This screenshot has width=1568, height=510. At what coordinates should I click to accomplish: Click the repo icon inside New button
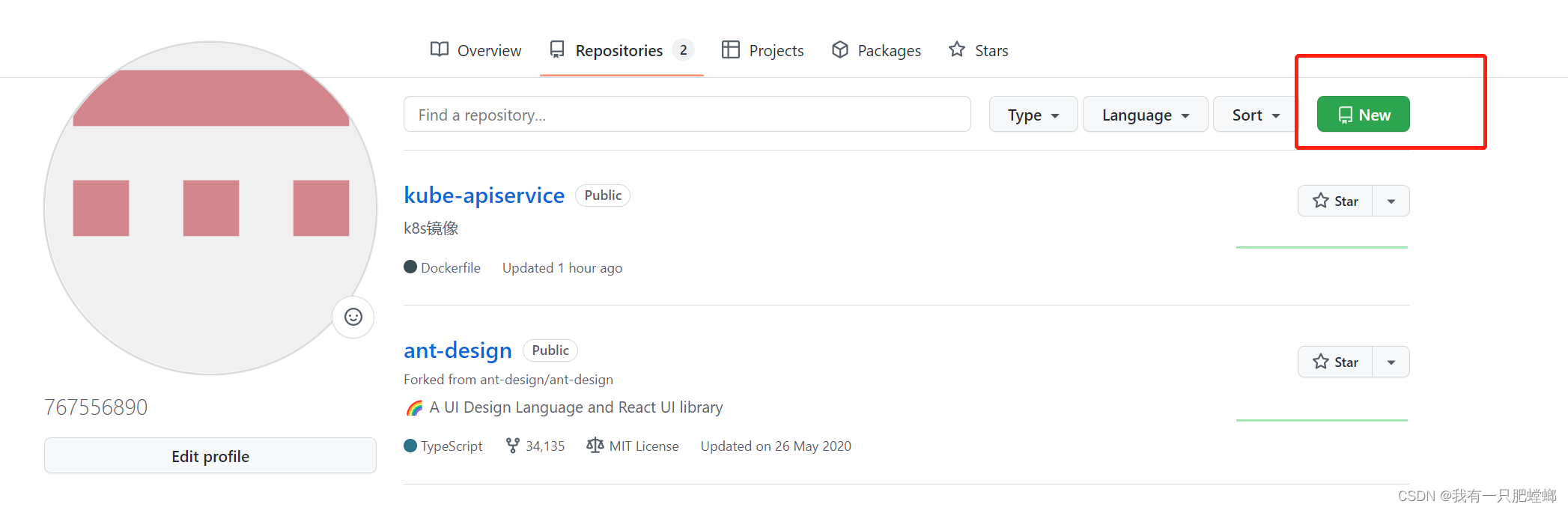[1346, 115]
